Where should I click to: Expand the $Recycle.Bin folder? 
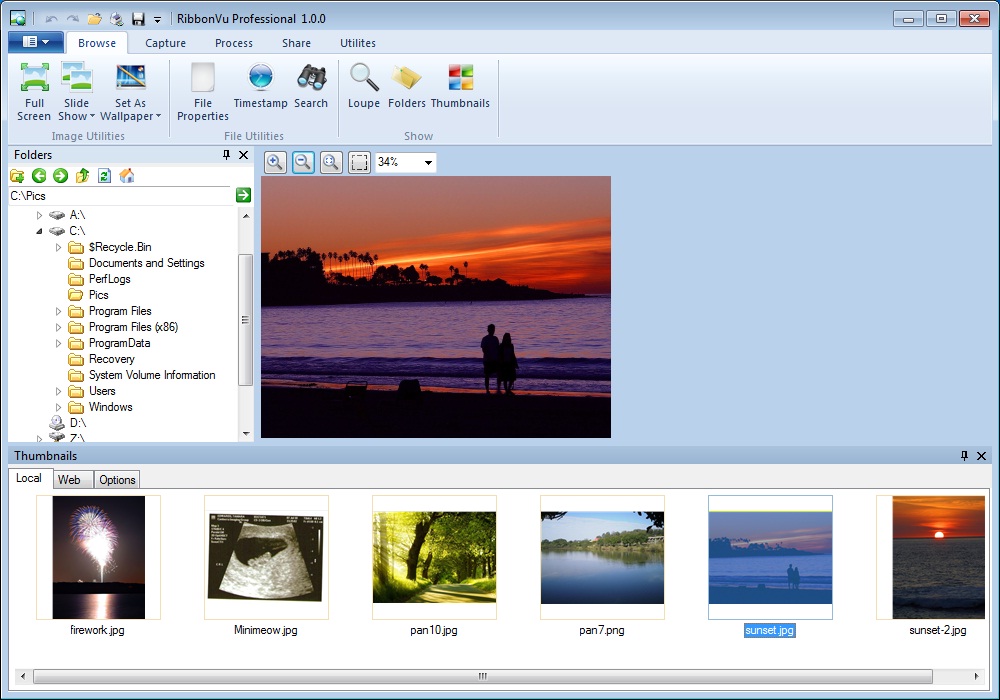[59, 247]
